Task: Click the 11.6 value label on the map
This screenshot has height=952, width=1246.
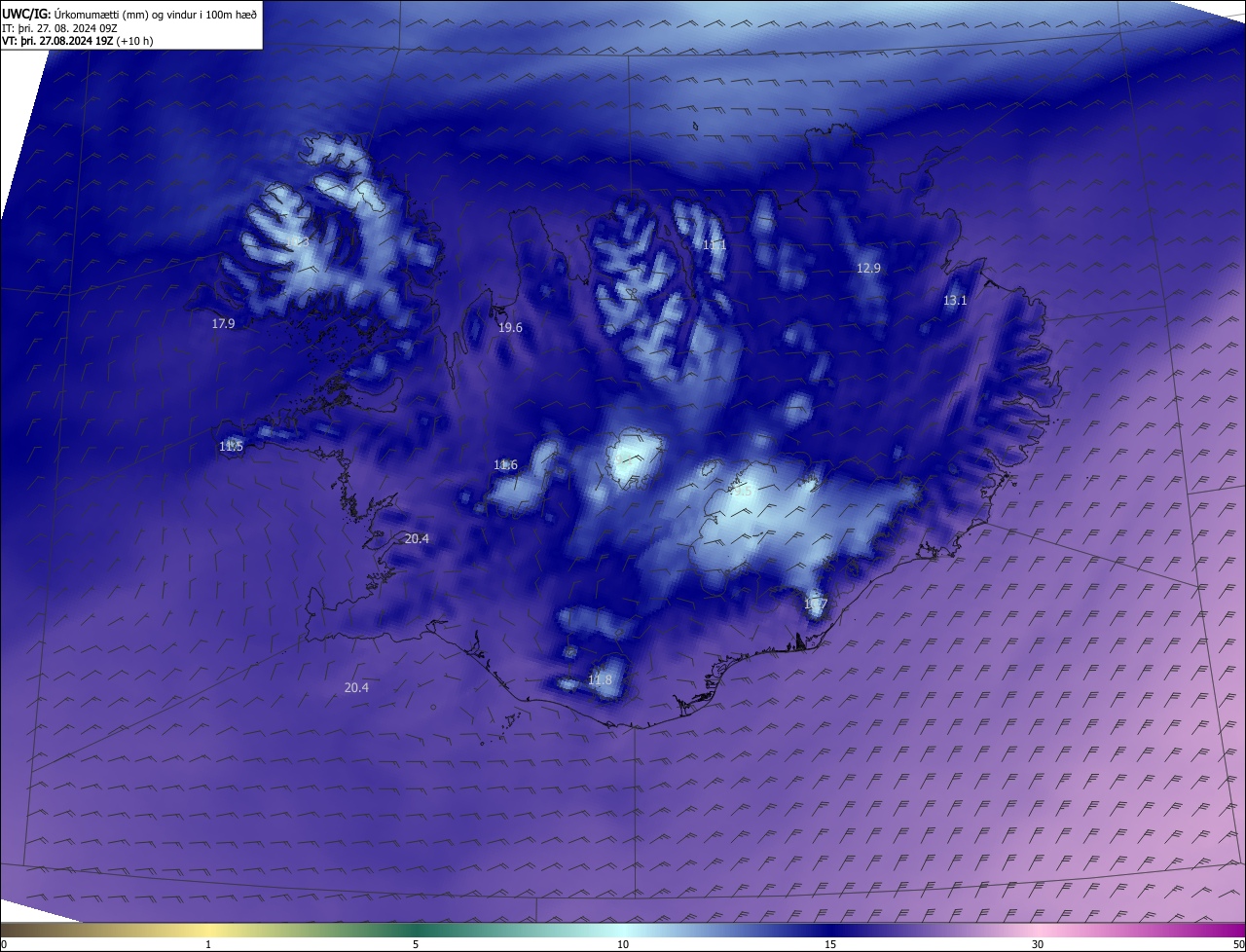Action: [x=505, y=465]
